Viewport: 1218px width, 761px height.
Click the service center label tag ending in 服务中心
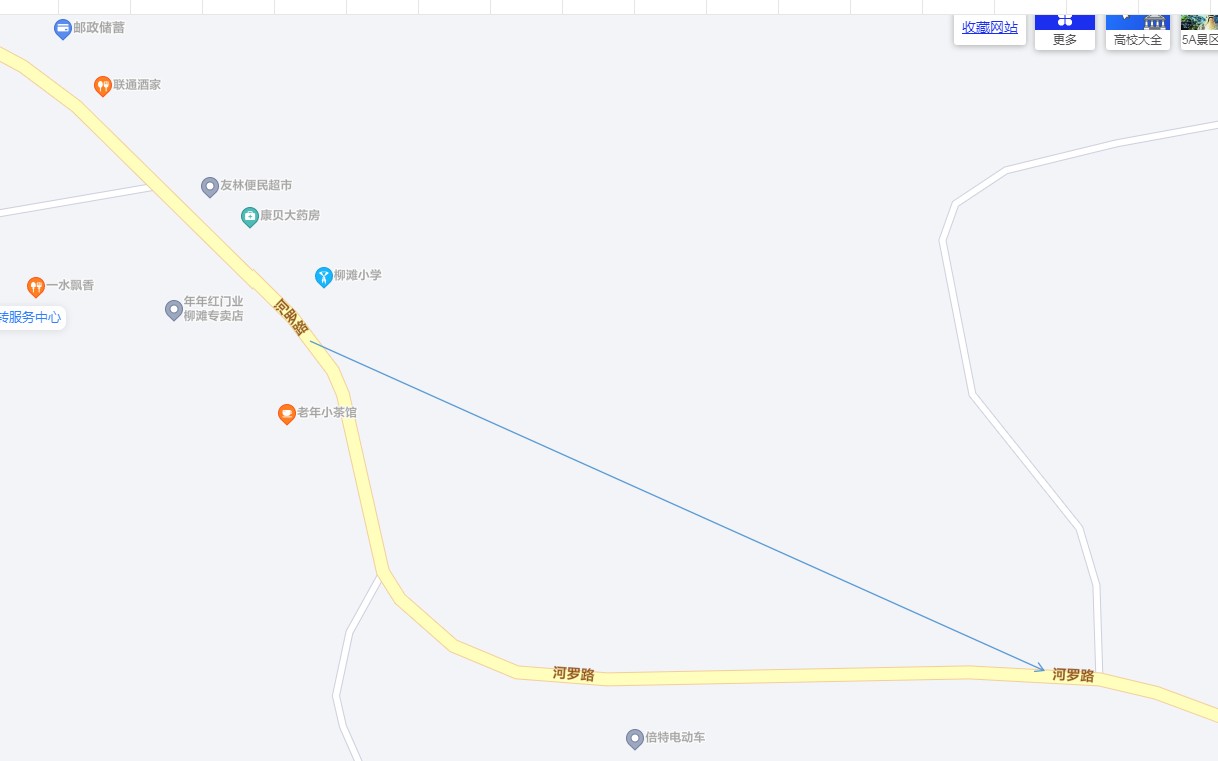pyautogui.click(x=32, y=318)
